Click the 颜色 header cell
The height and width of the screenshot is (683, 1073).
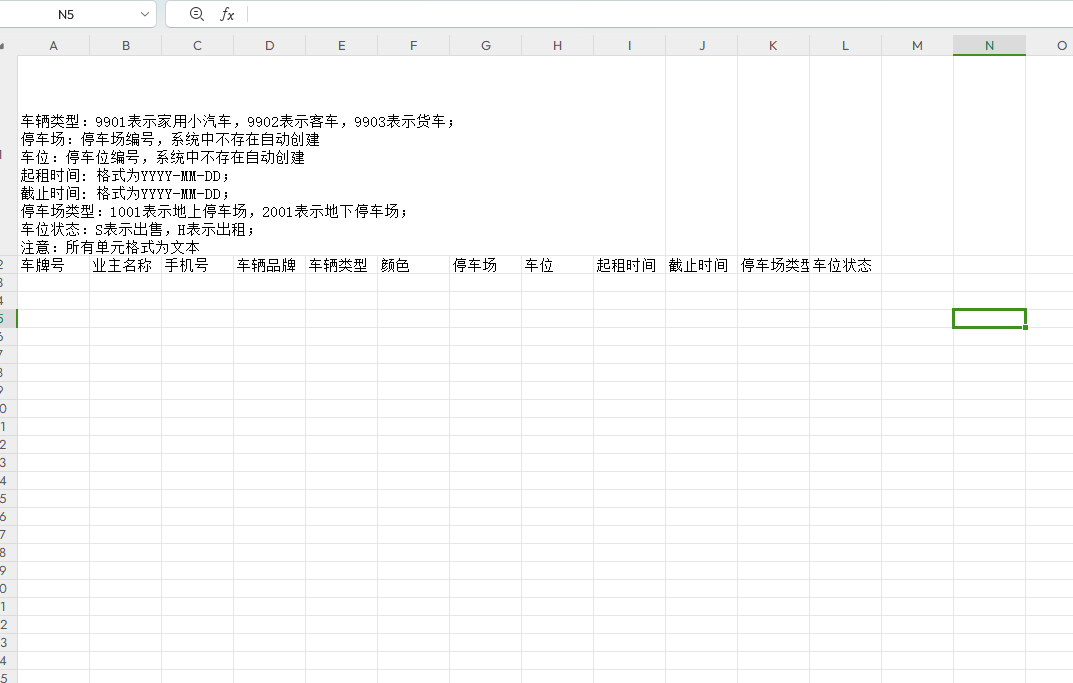click(413, 265)
